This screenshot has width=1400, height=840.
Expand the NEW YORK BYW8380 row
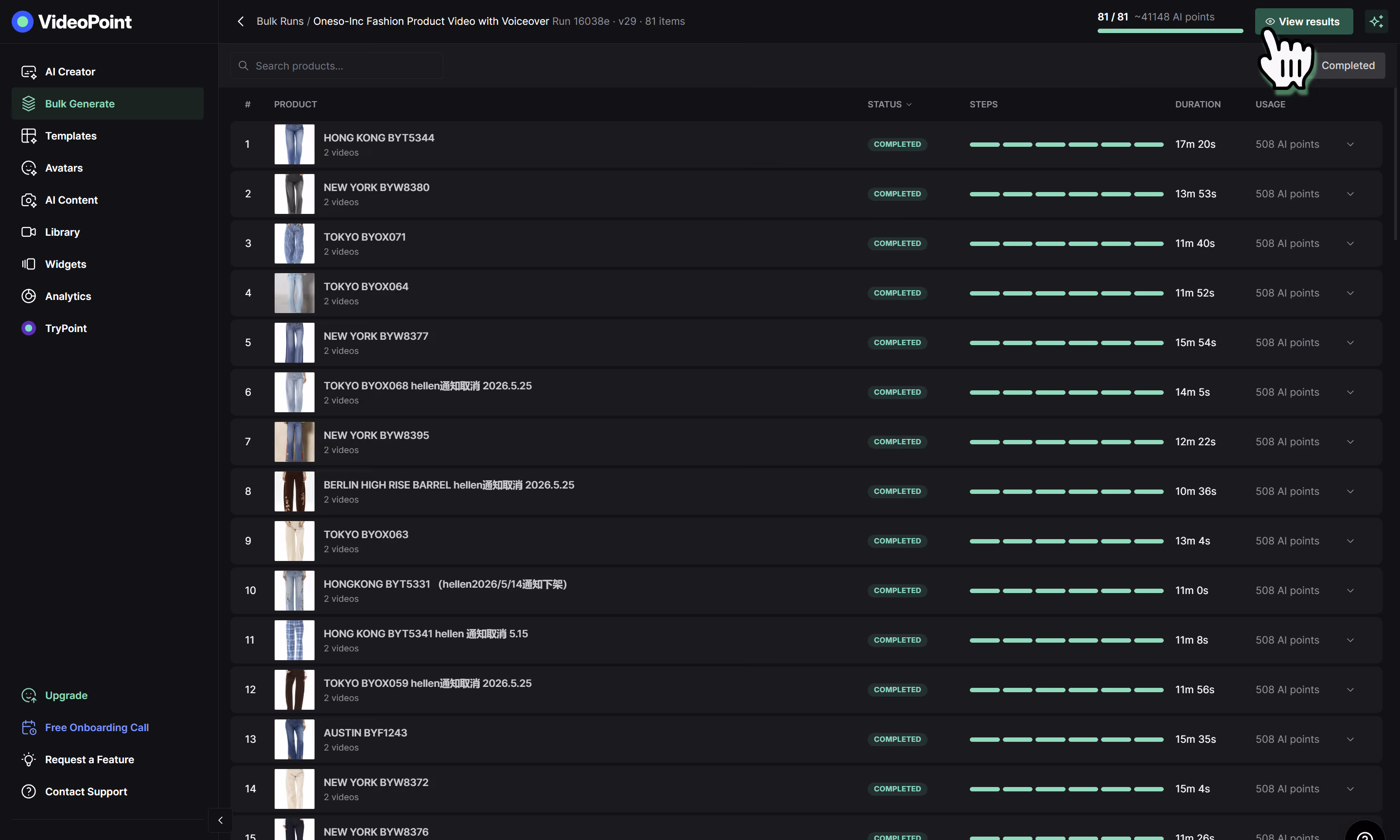(1350, 193)
